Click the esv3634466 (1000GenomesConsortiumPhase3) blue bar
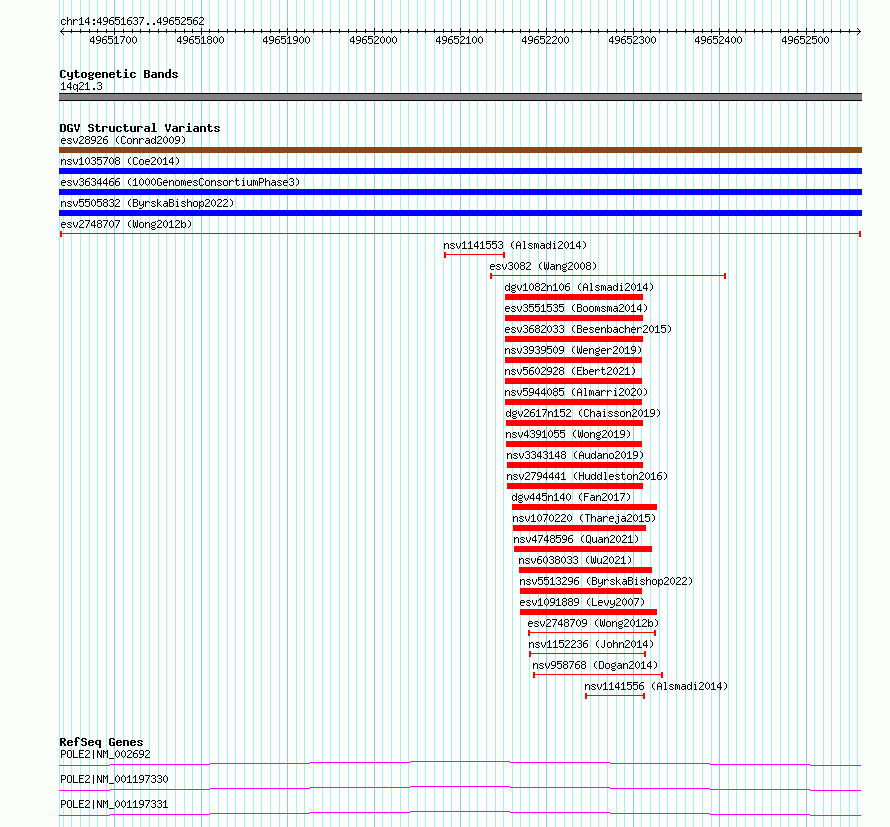 (x=460, y=192)
